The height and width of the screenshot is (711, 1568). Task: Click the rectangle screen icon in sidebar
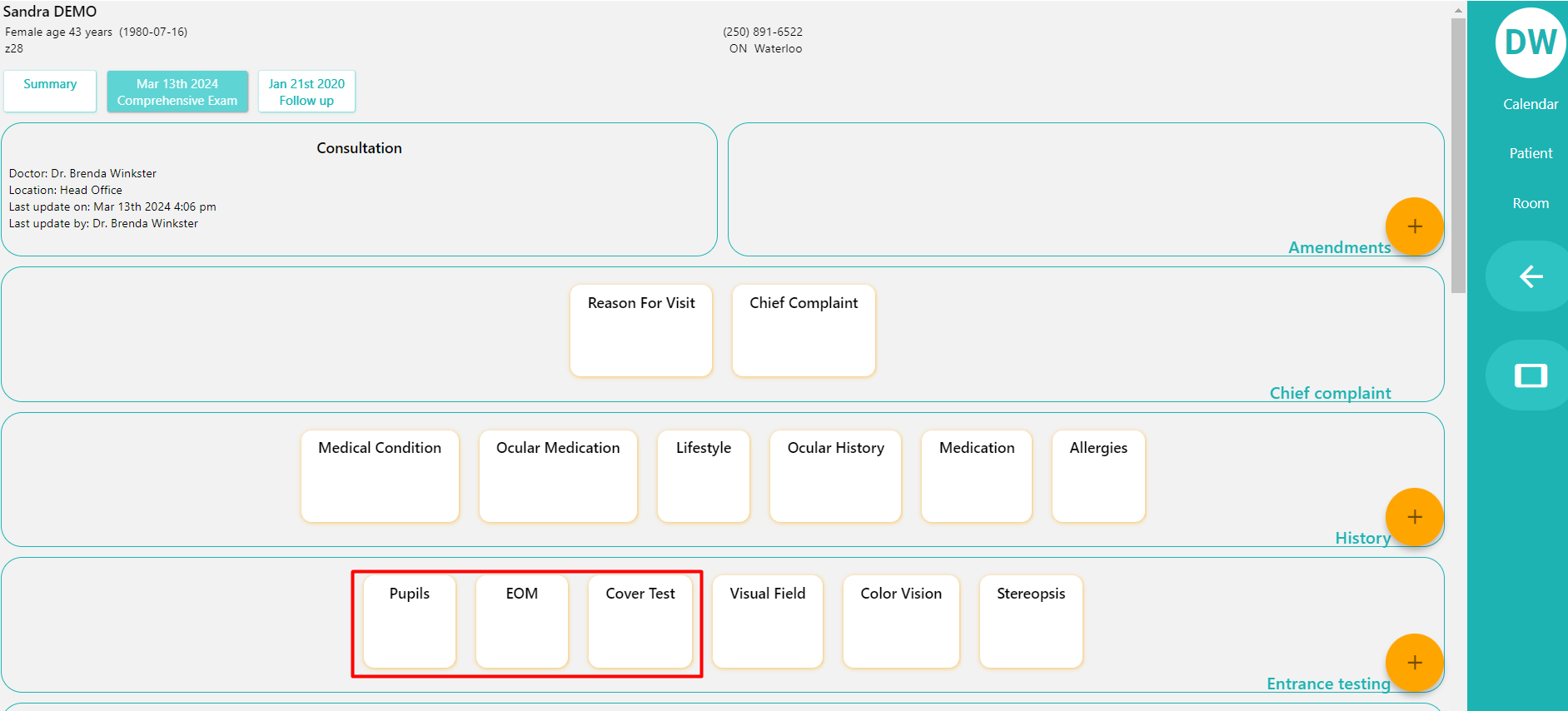pos(1530,375)
